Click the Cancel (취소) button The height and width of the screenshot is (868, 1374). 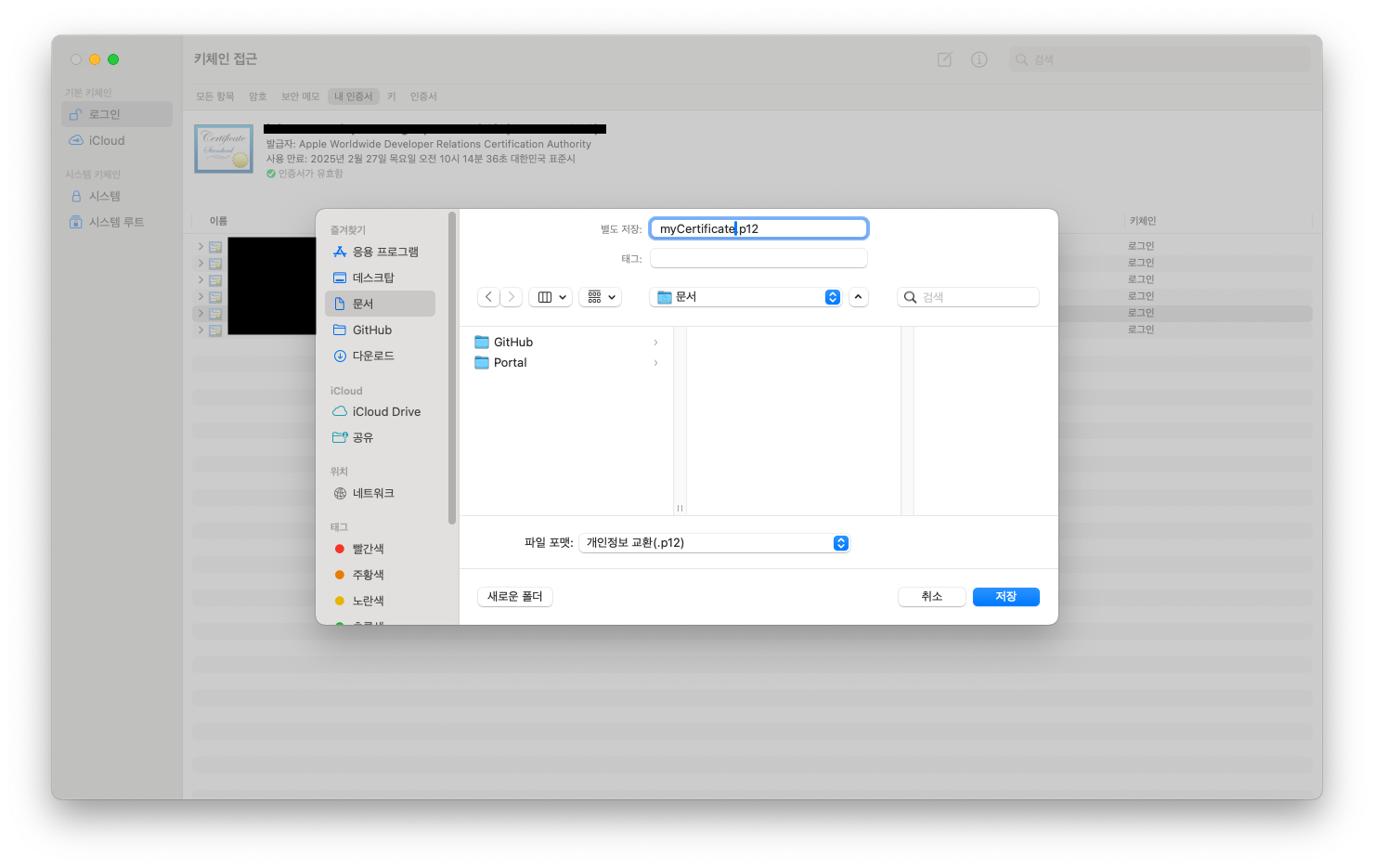pyautogui.click(x=931, y=596)
